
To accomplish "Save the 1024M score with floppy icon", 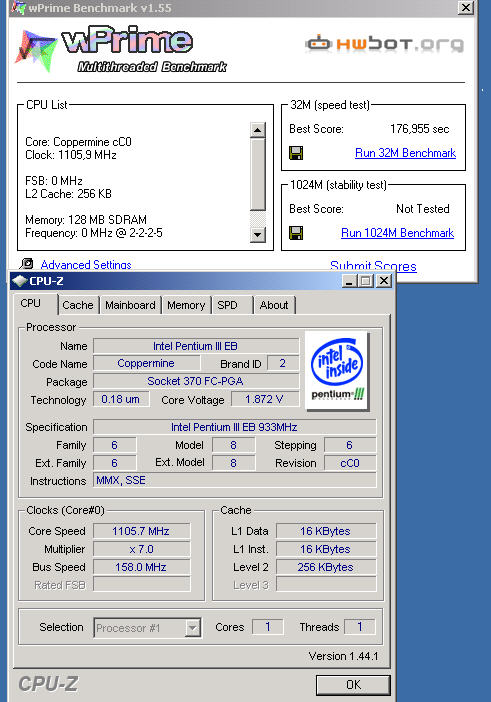I will point(296,233).
